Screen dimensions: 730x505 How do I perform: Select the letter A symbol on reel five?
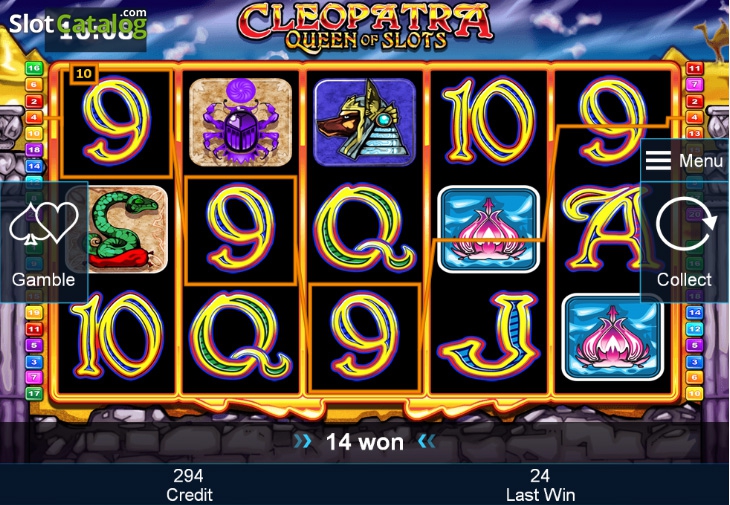click(603, 229)
